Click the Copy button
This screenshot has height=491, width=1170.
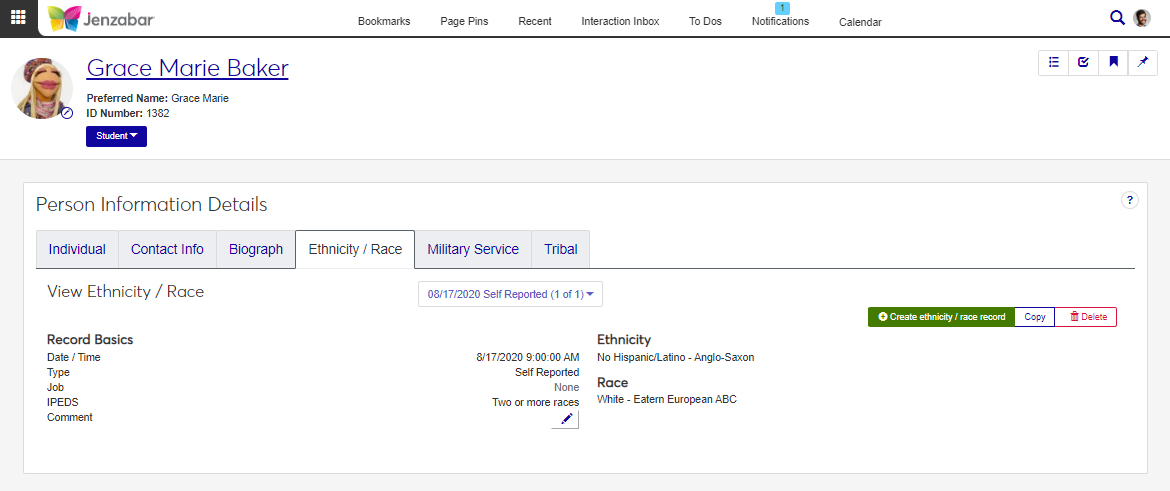(1035, 317)
